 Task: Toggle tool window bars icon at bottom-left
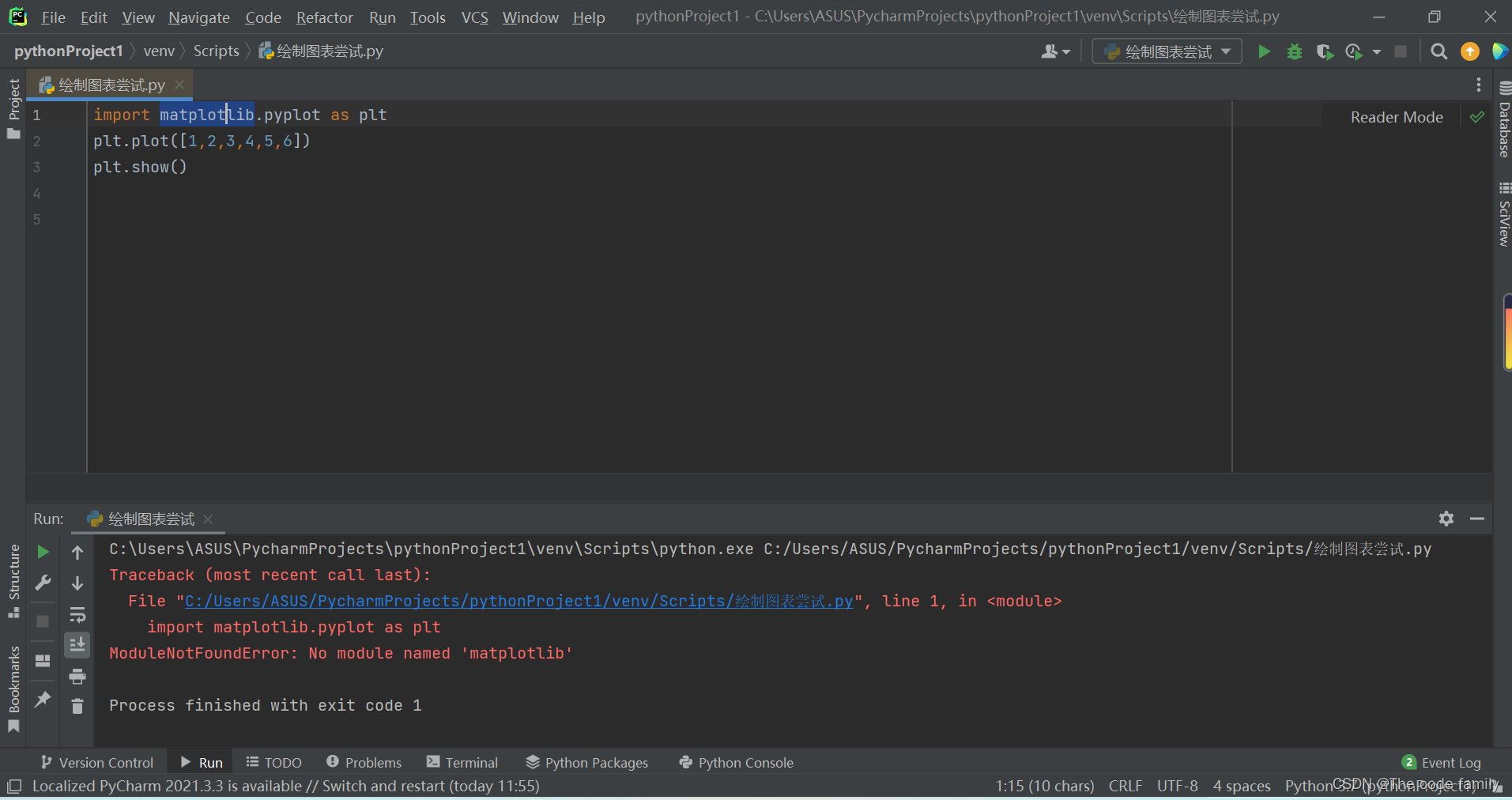14,786
